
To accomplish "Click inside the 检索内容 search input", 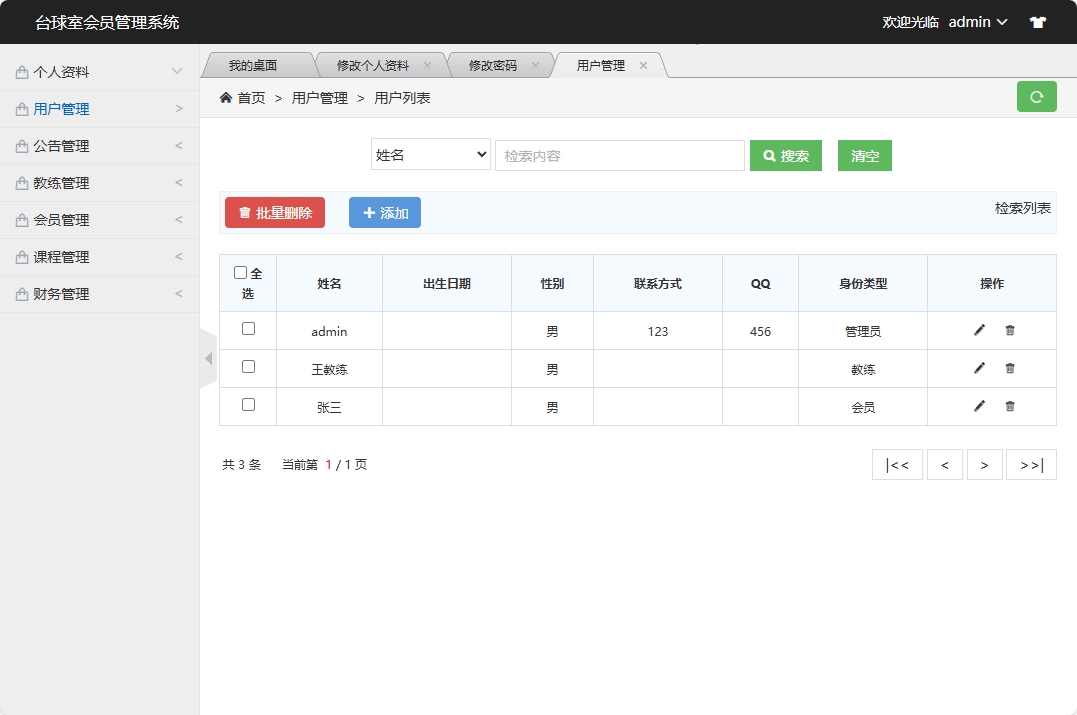I will tap(620, 154).
